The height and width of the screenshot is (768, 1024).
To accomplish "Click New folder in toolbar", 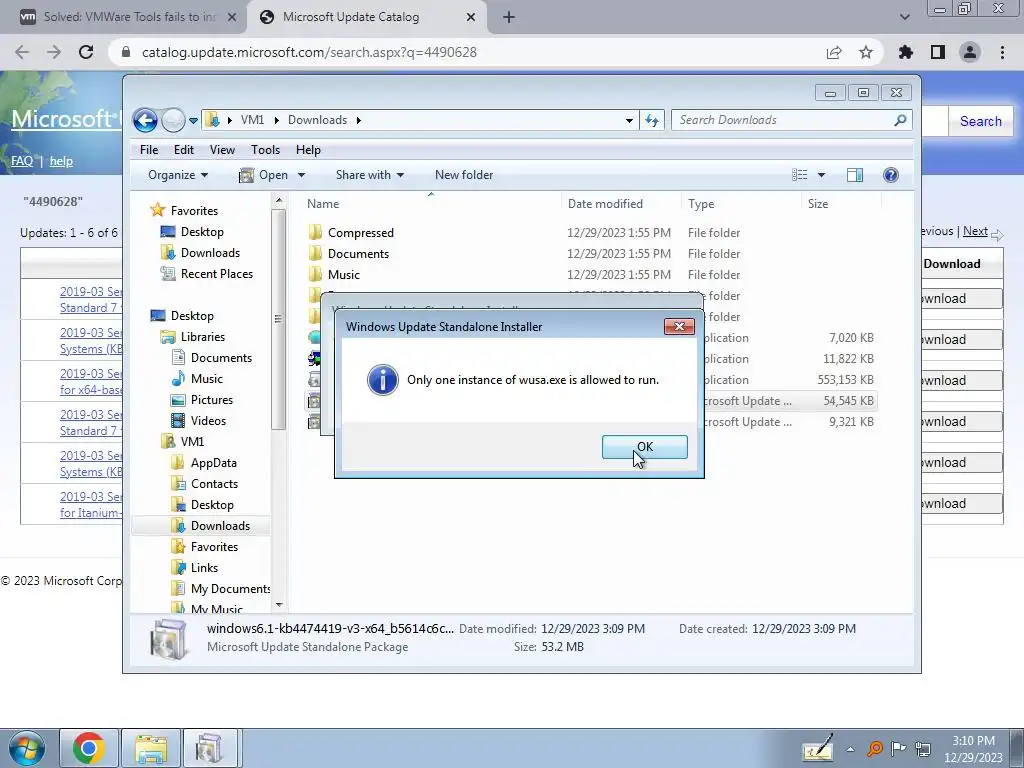I will point(464,175).
